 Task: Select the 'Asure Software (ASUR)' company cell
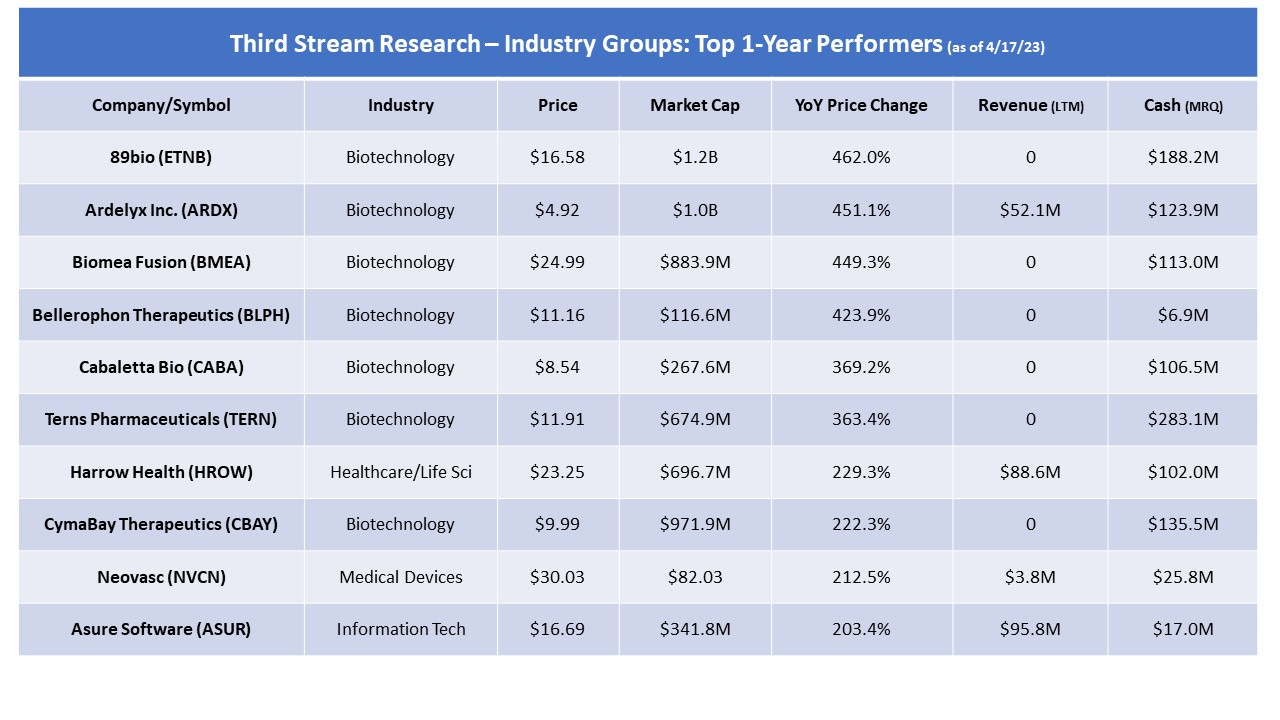(161, 629)
